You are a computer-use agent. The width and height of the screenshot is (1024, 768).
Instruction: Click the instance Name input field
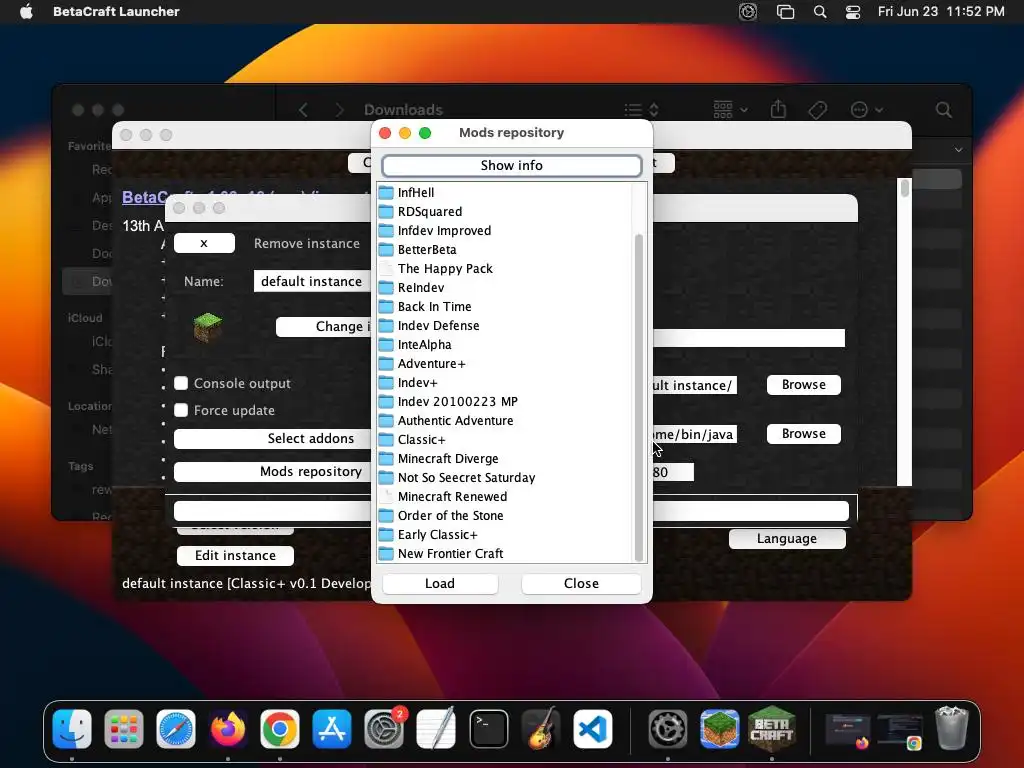312,281
